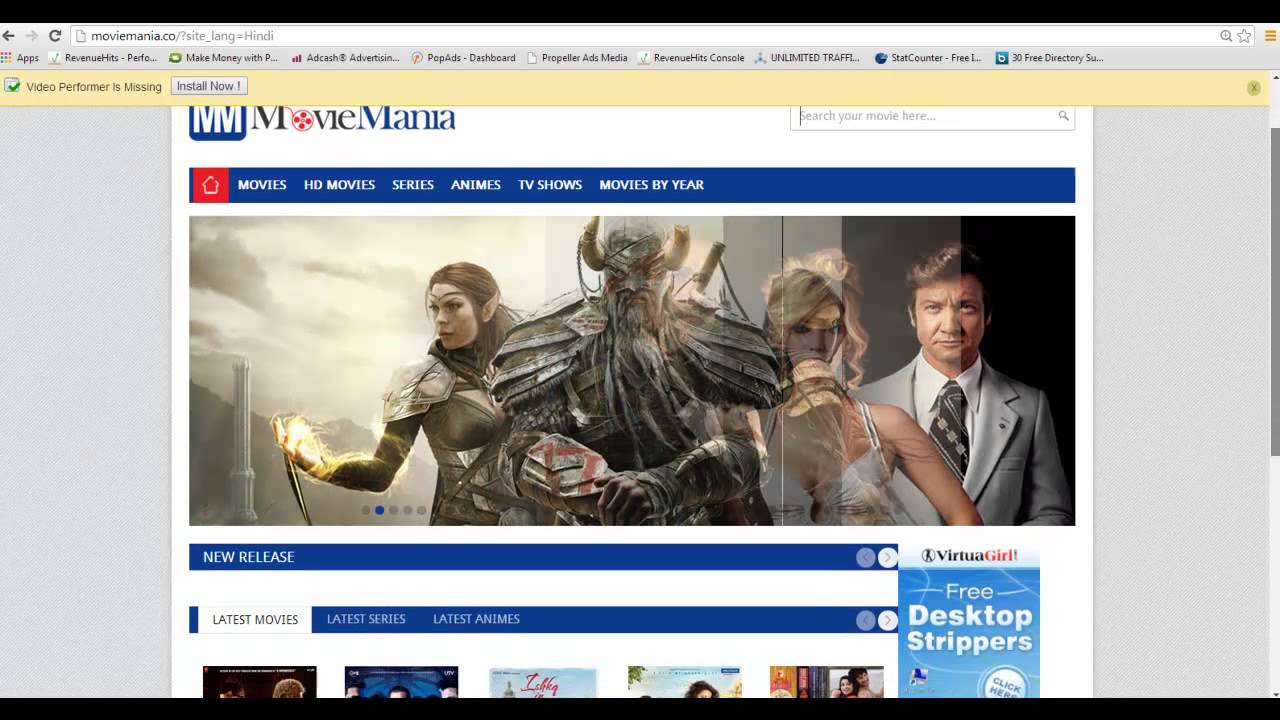This screenshot has height=720, width=1280.
Task: Open the SERIES menu
Action: click(x=413, y=185)
